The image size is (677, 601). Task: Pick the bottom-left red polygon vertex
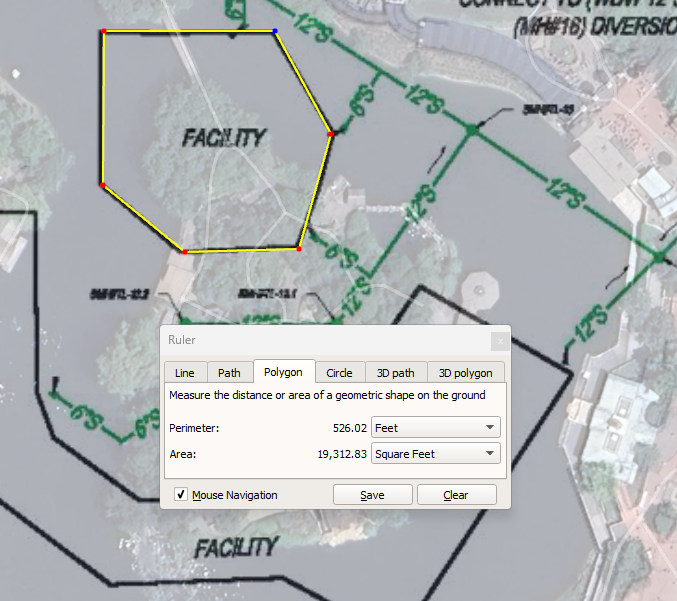coord(184,252)
